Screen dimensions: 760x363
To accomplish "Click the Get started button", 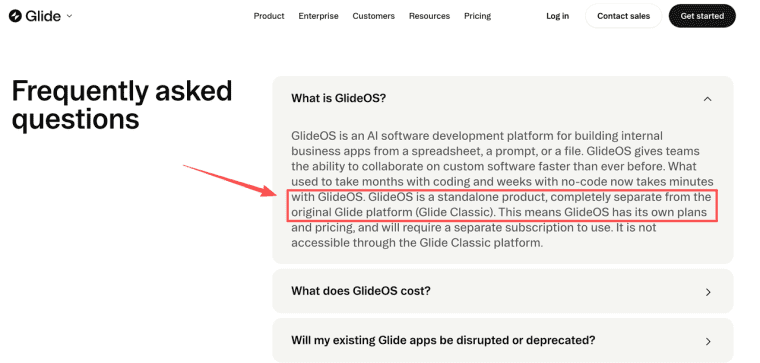I will [x=702, y=16].
